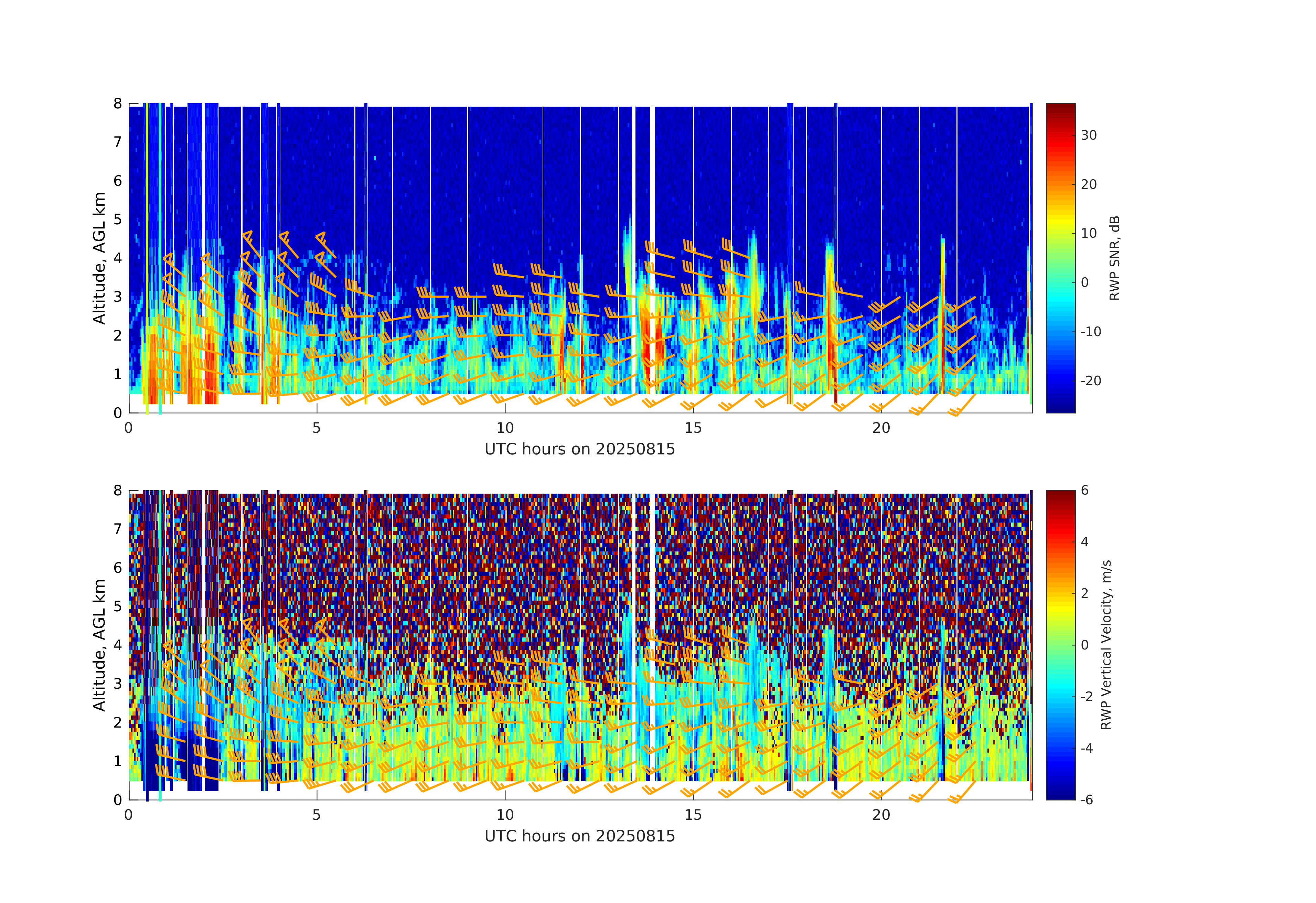Click altitude 3 tick on top y-axis

118,297
